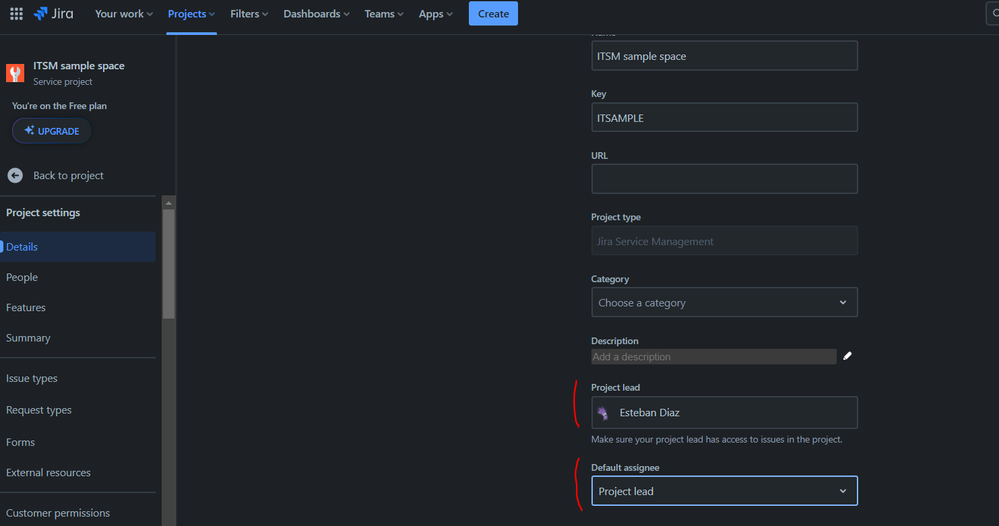Screen dimensions: 999x526
Task: Click the Key field containing ITSAMPLE
Action: click(x=724, y=117)
